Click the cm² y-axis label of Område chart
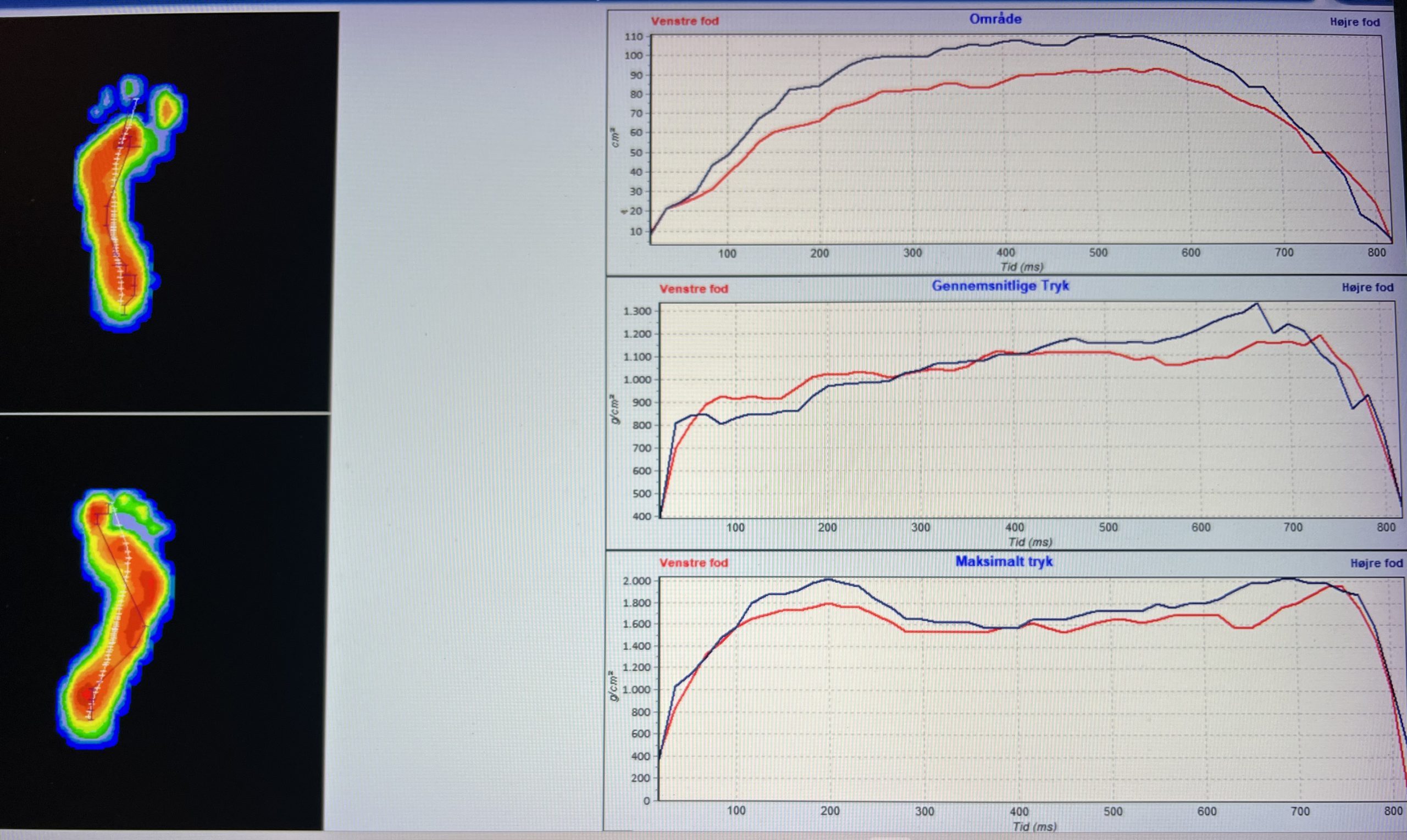 pyautogui.click(x=615, y=138)
